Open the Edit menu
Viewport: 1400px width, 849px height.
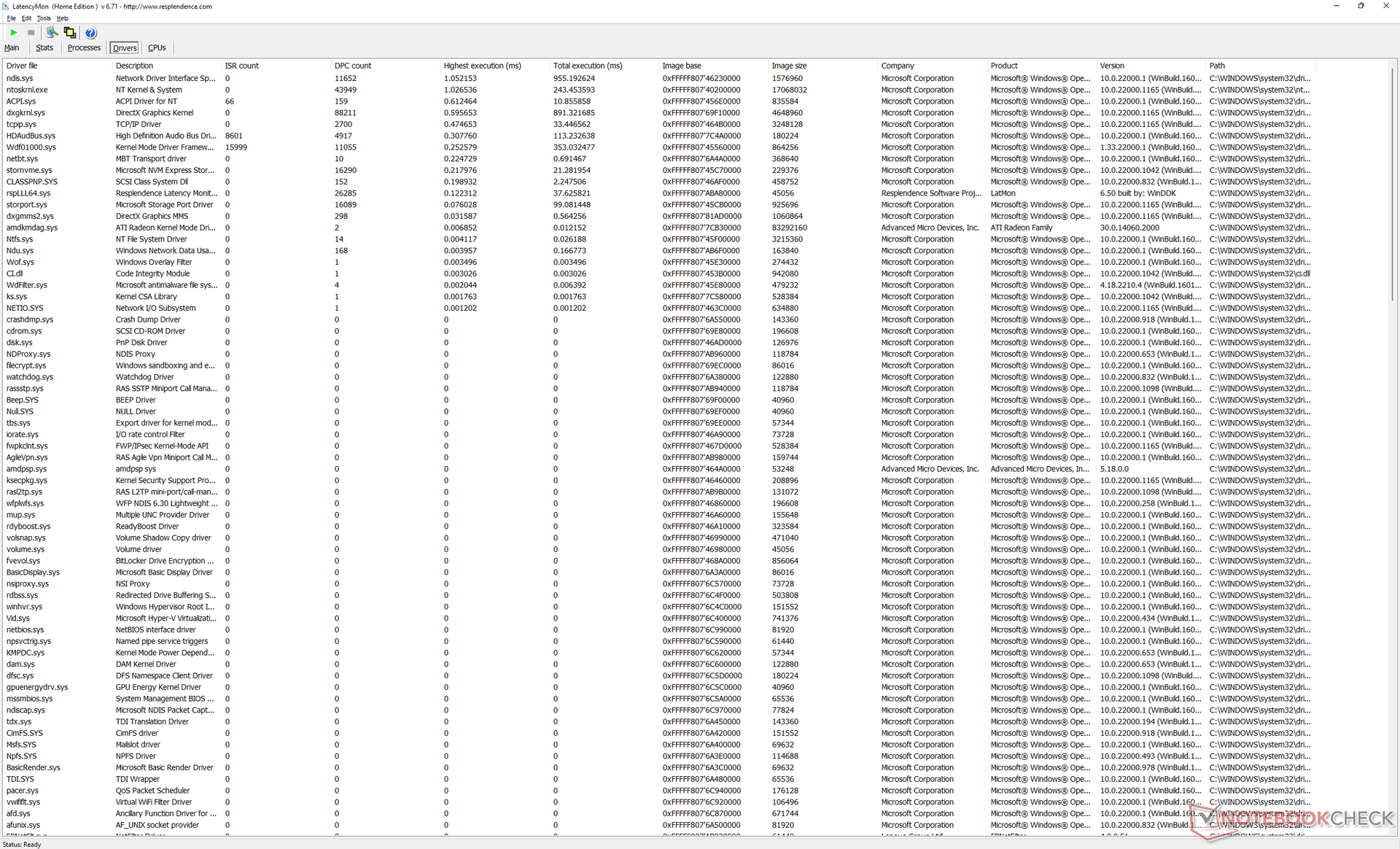26,18
